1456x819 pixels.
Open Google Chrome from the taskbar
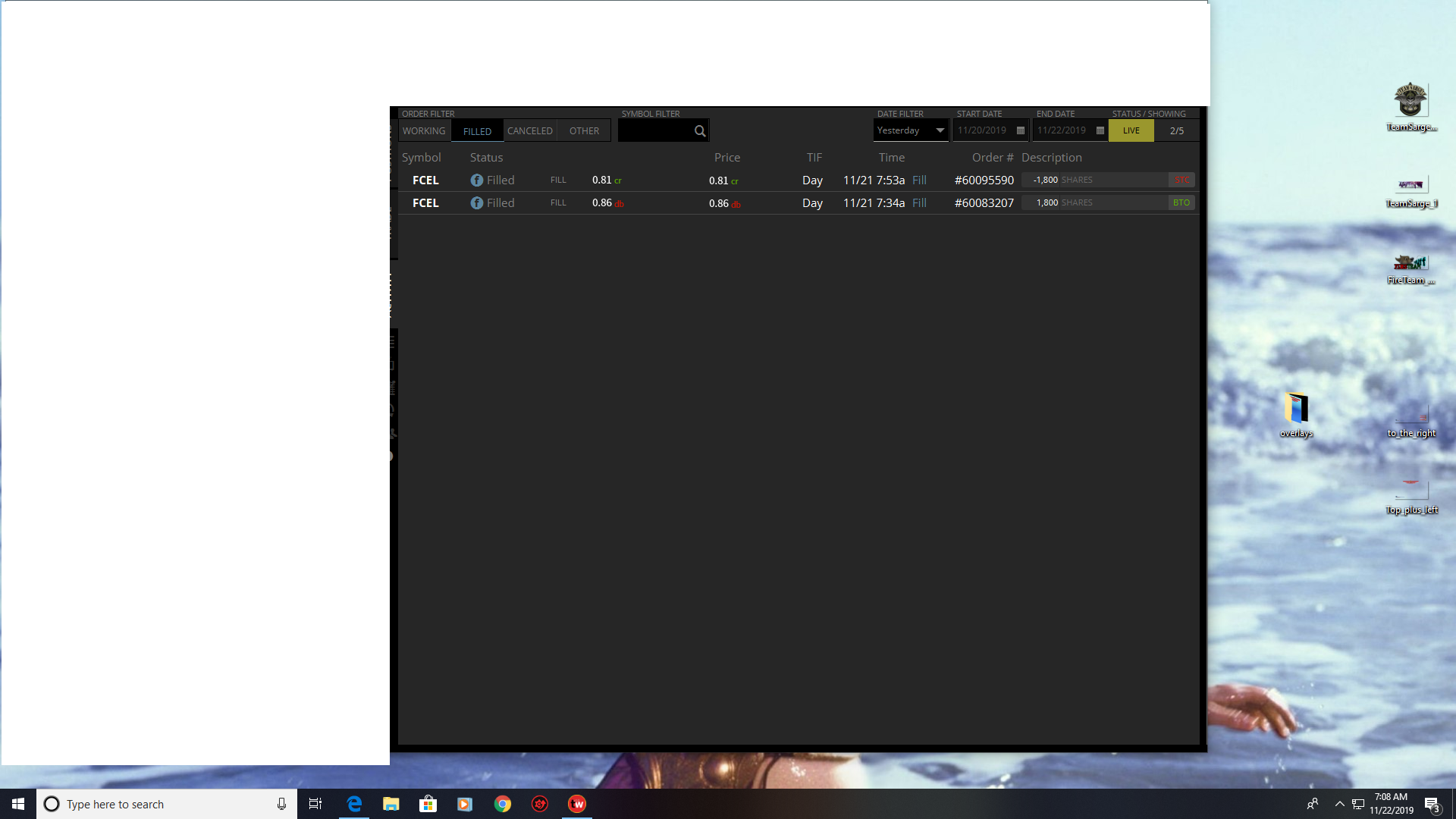[x=503, y=804]
